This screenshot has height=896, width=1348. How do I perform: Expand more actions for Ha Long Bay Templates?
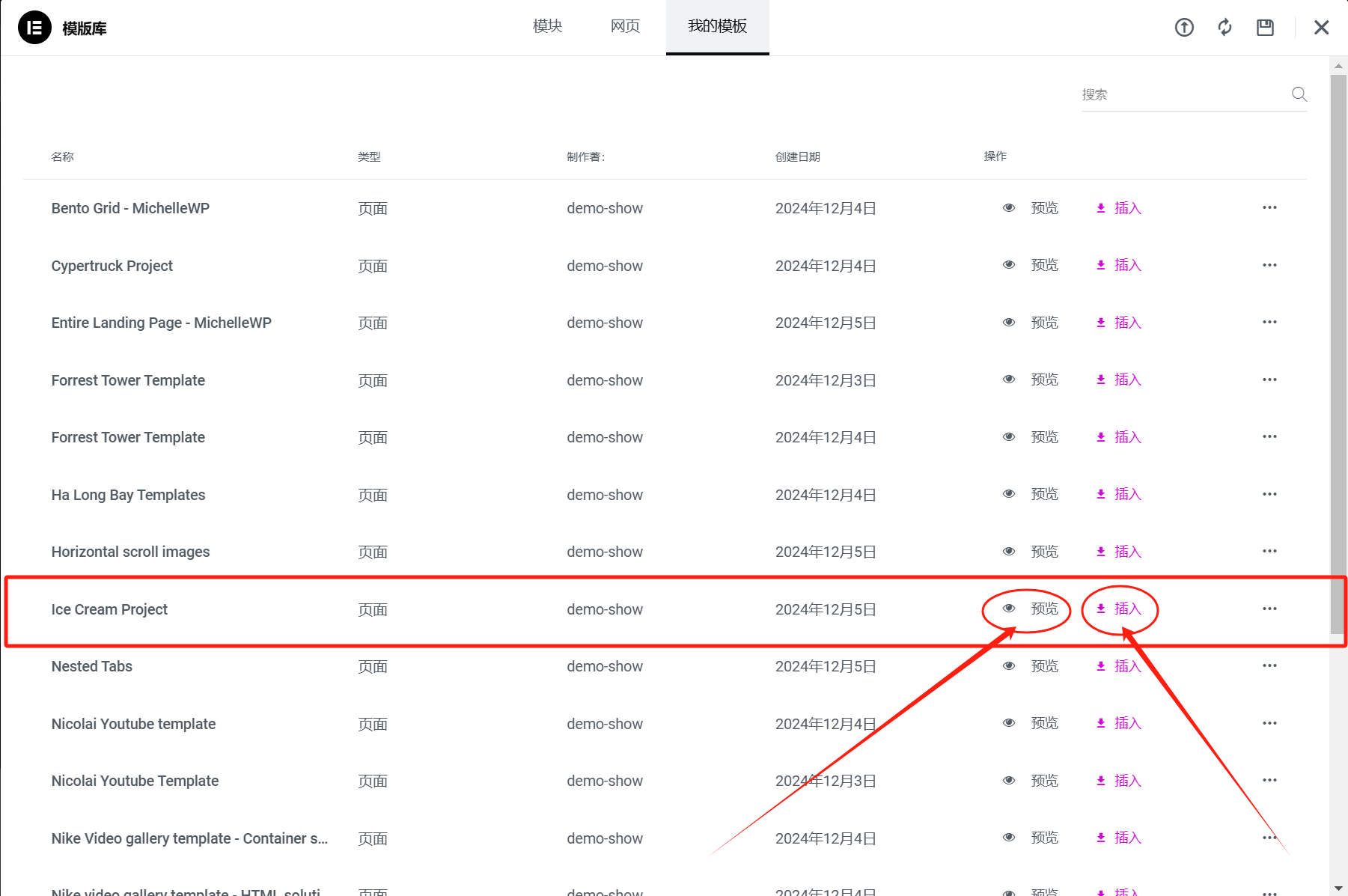(x=1269, y=494)
